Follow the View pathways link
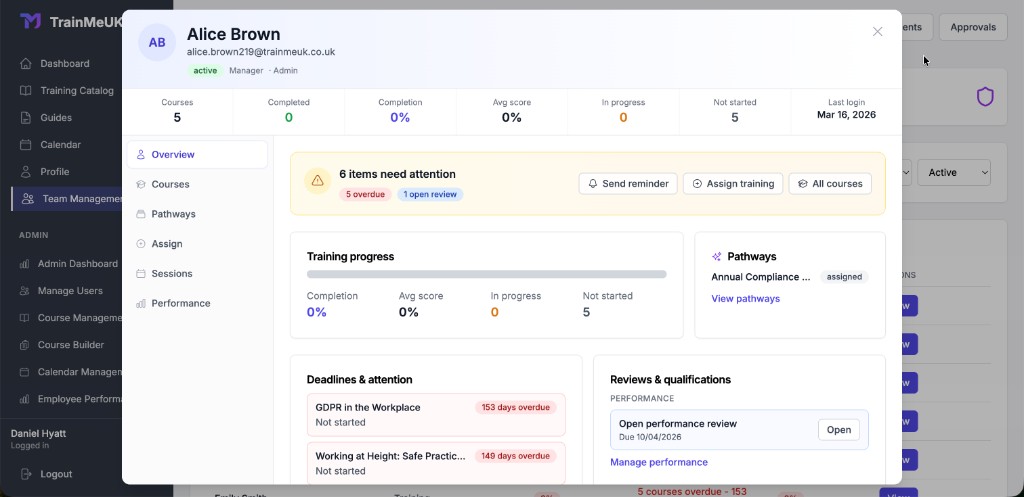 click(x=745, y=298)
